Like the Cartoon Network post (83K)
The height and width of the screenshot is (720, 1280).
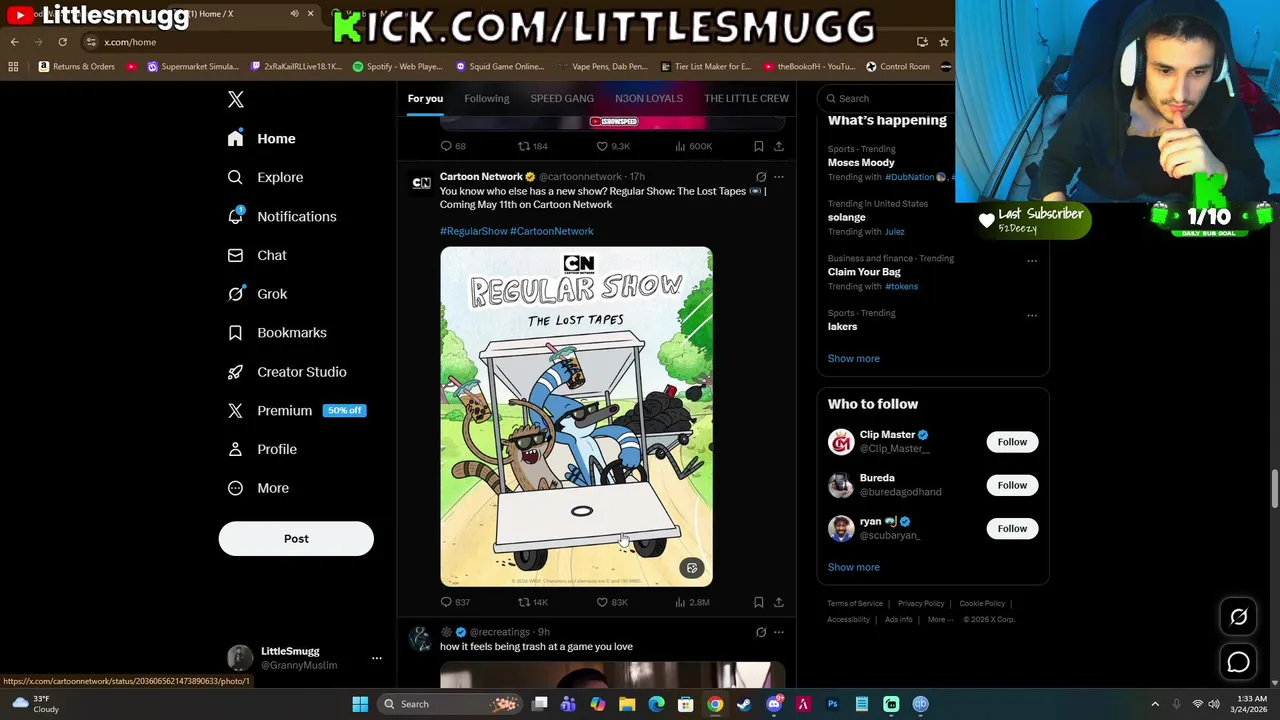(x=612, y=602)
